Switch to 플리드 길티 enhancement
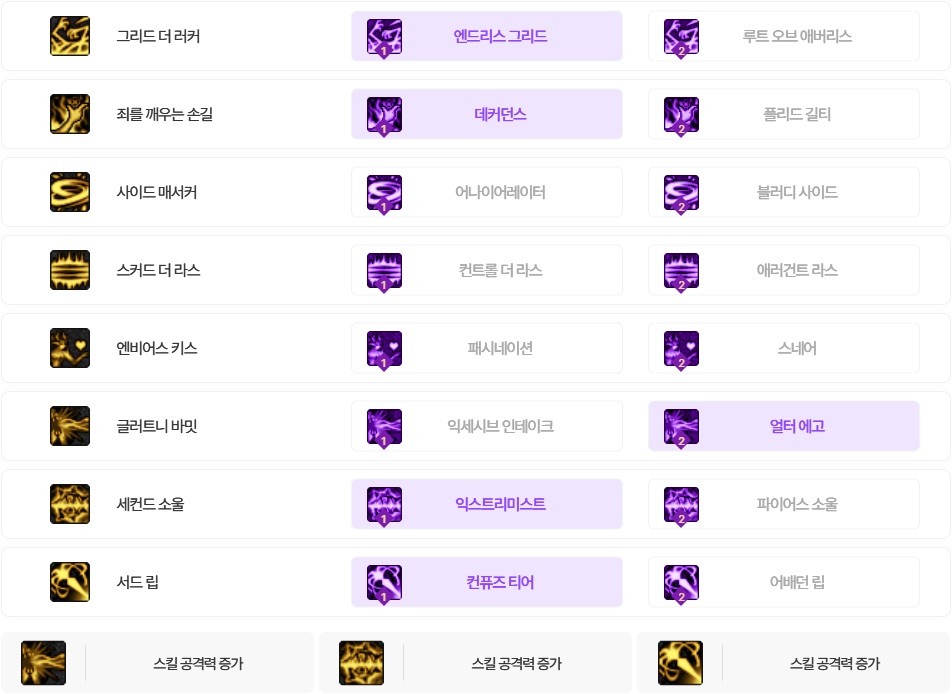Viewport: 952px width, 694px height. coord(784,114)
